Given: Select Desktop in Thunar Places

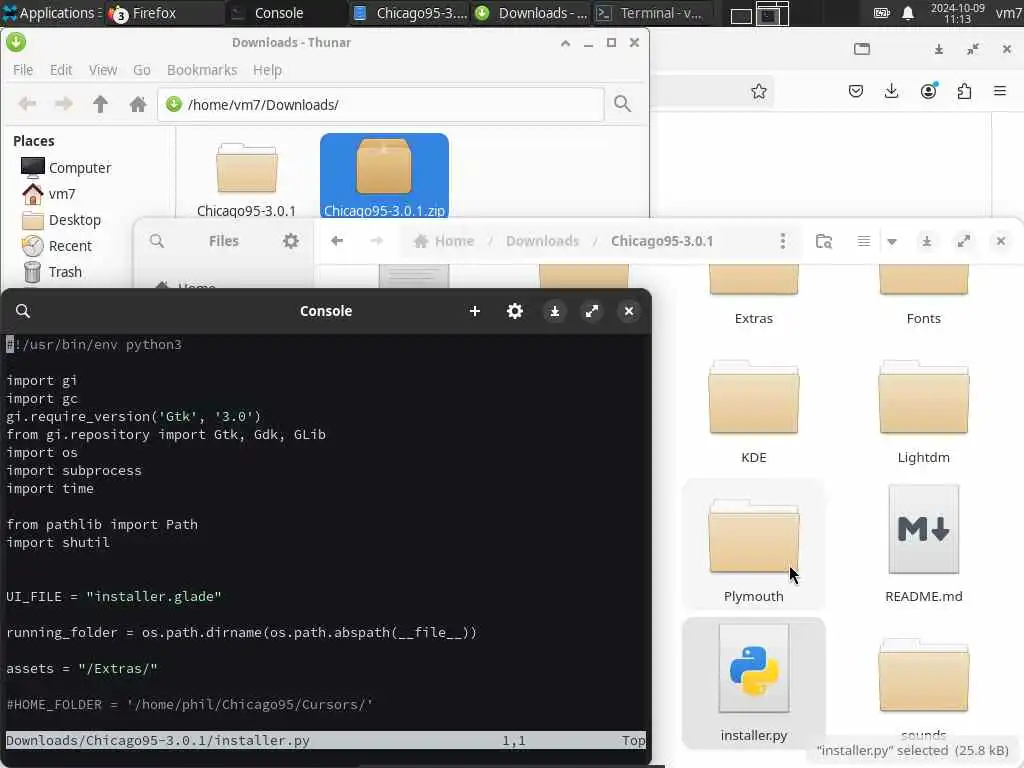Looking at the screenshot, I should pos(61,220).
